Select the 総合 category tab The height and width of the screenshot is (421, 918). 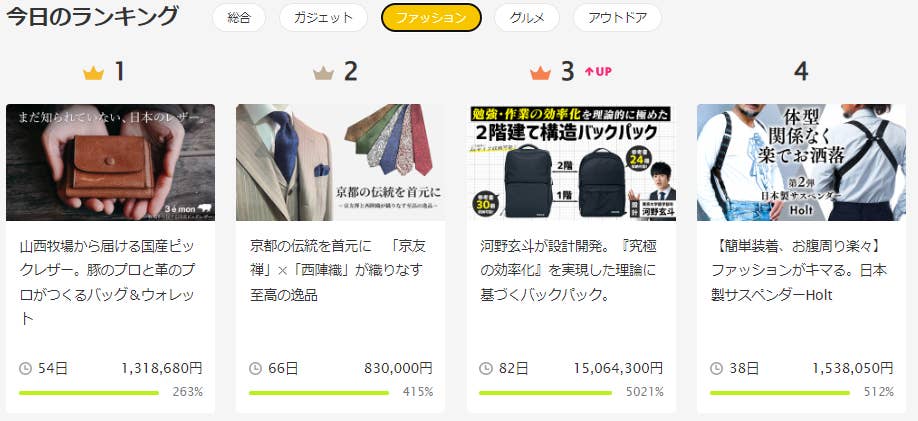tap(239, 18)
